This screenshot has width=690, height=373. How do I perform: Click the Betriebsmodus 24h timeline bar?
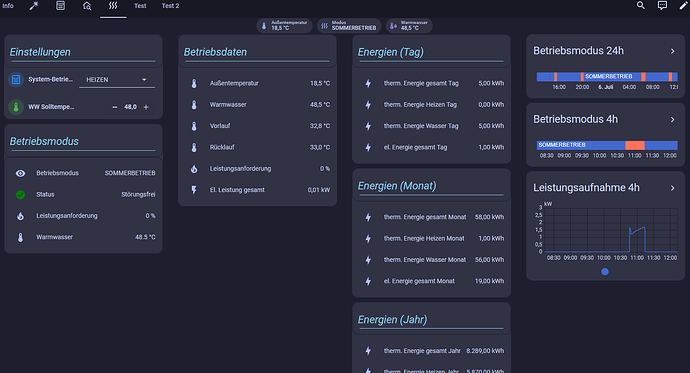(x=607, y=77)
